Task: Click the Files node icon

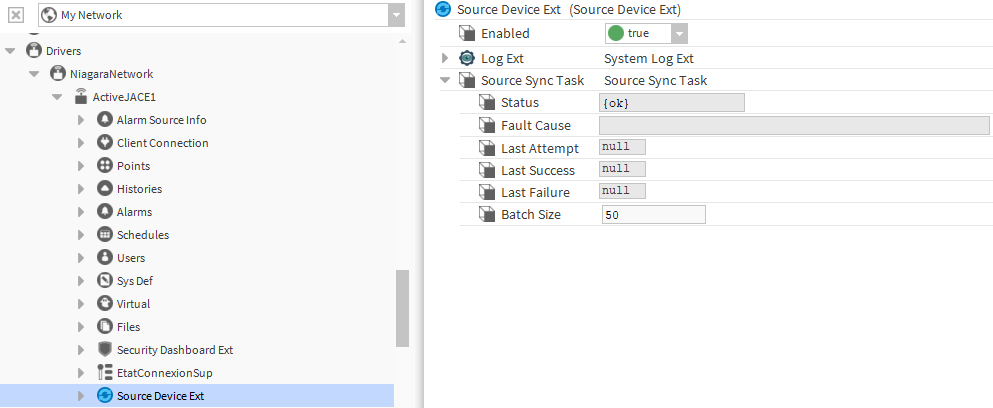Action: (105, 327)
